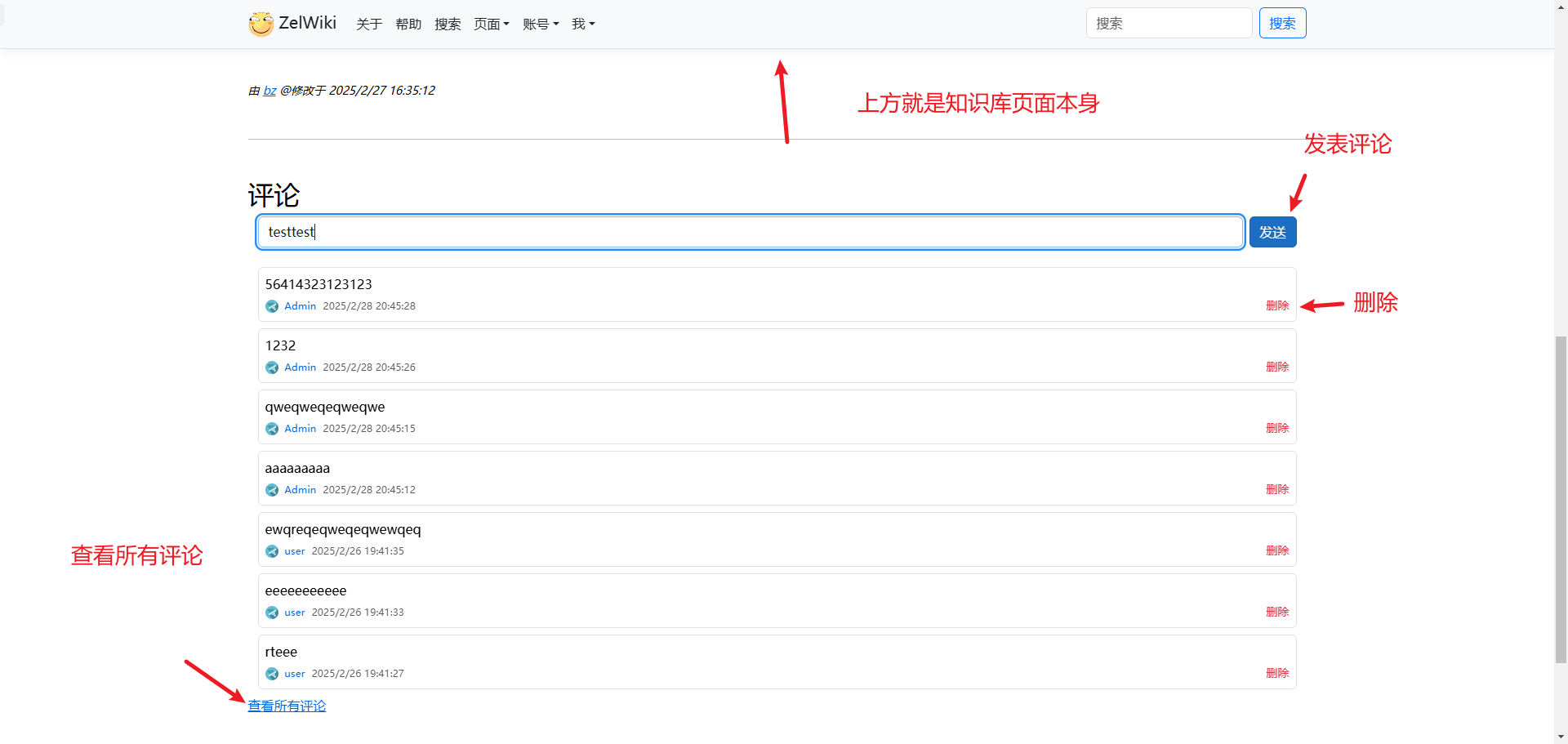Click the author link bz
1568x744 pixels.
click(x=269, y=91)
